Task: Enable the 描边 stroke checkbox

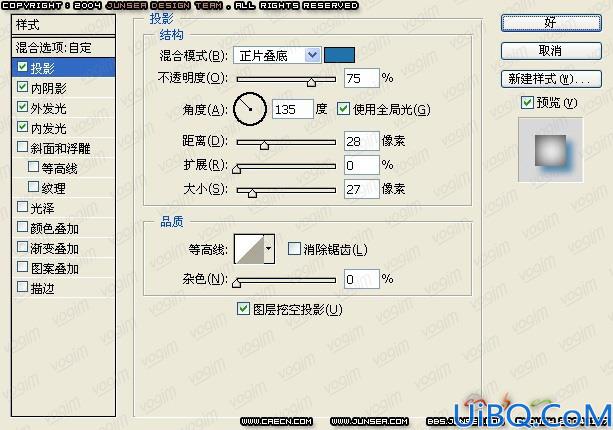Action: click(x=23, y=287)
